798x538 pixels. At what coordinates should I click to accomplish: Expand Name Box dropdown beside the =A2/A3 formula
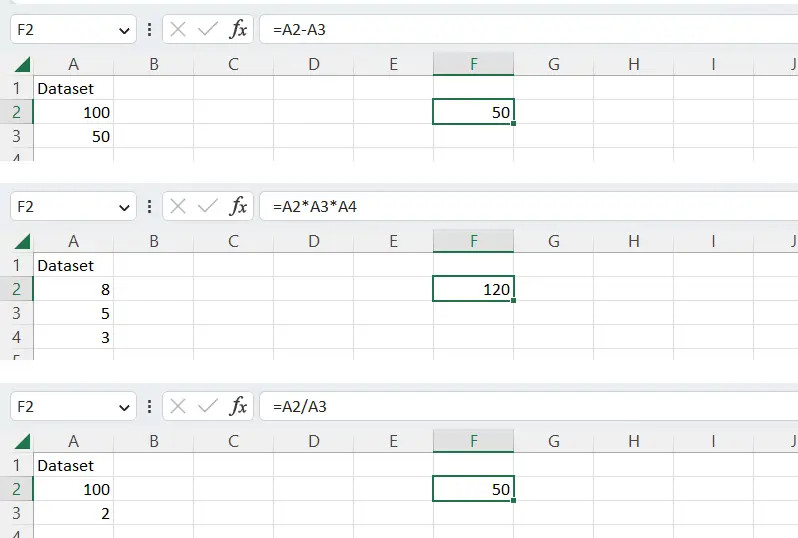point(124,407)
